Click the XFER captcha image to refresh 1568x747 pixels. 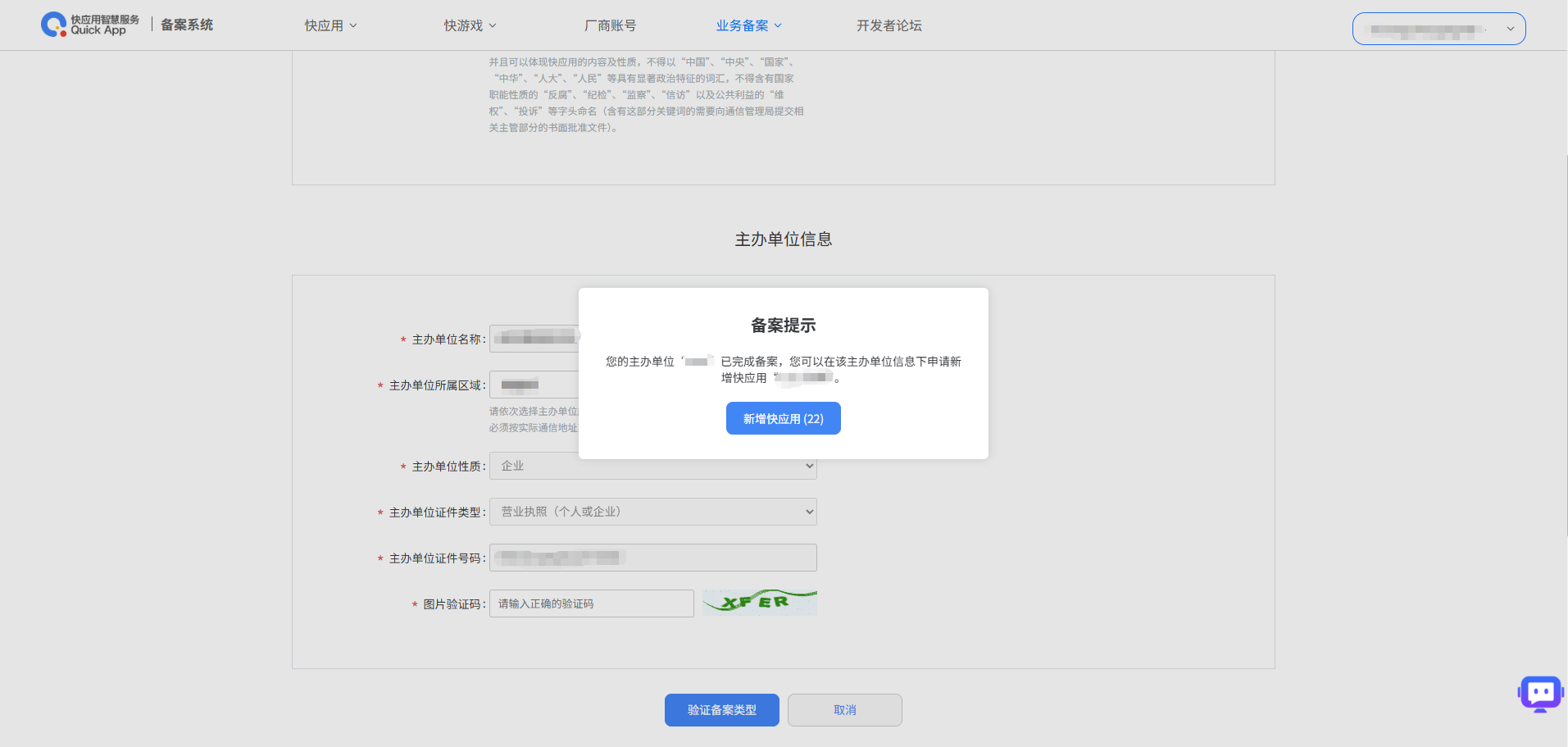click(x=759, y=603)
